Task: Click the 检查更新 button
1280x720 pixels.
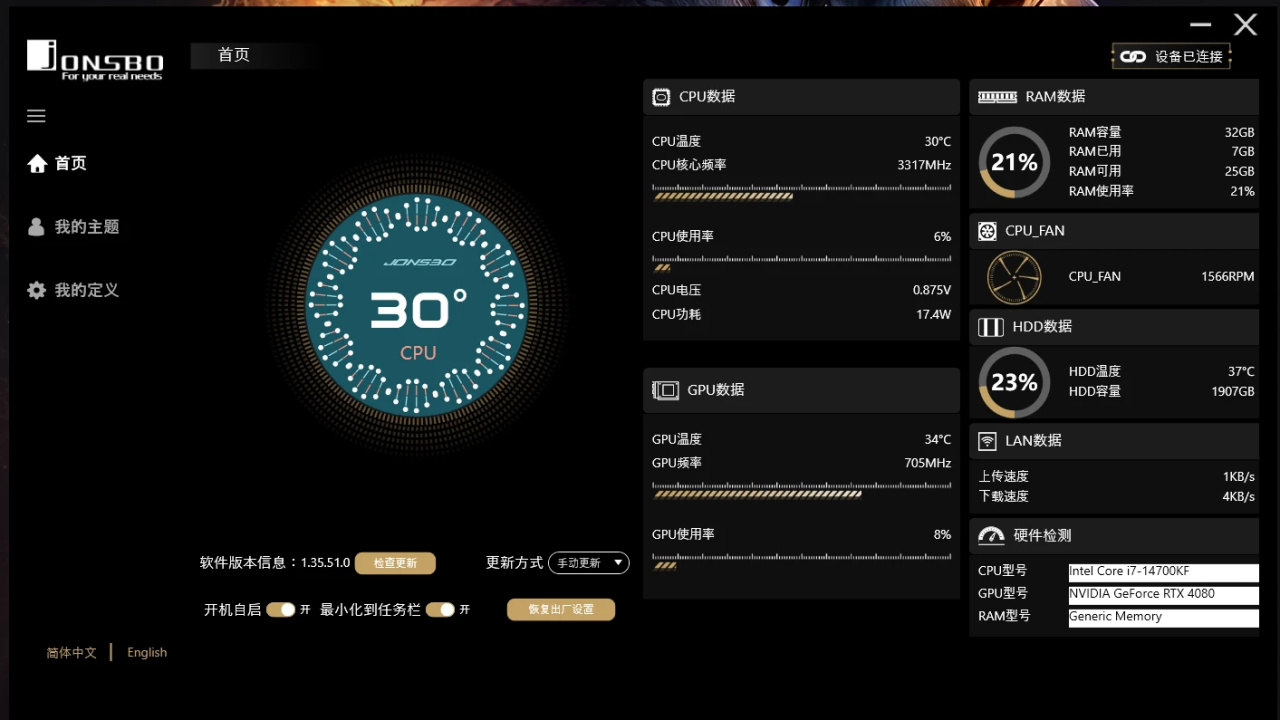Action: [395, 563]
